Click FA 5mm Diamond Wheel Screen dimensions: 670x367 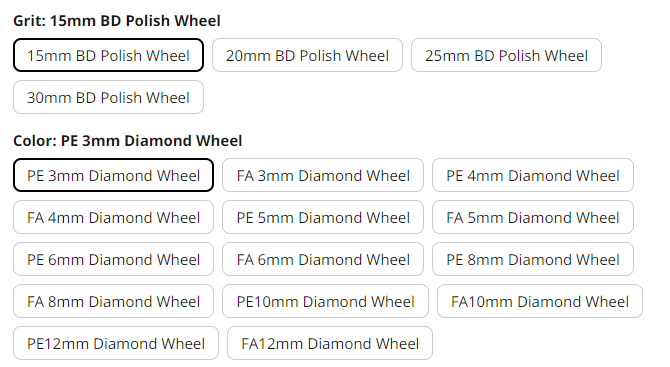(x=533, y=217)
